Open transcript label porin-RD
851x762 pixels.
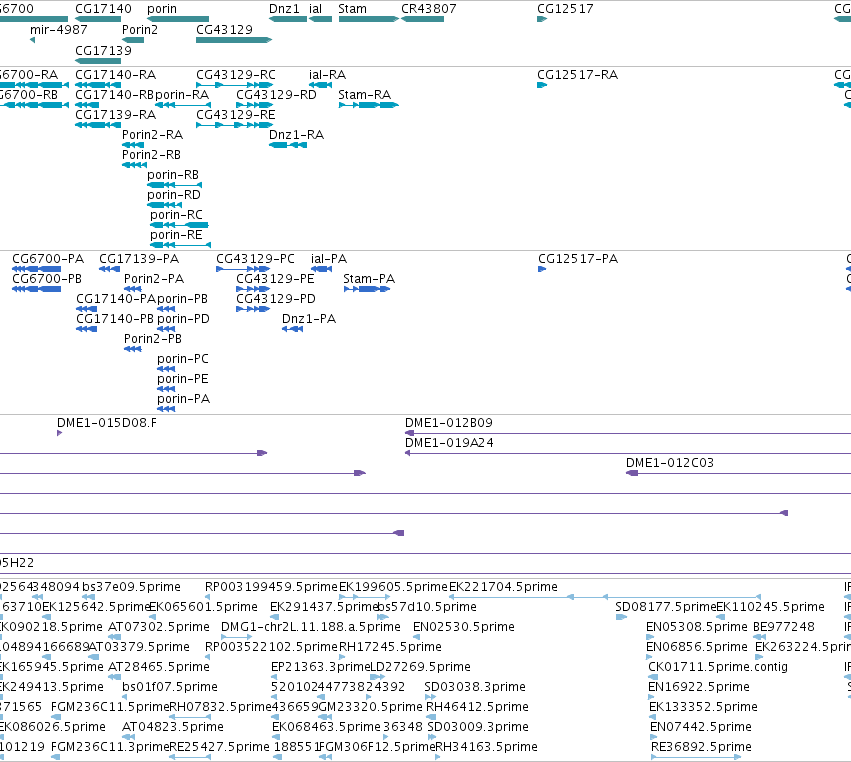coord(174,195)
